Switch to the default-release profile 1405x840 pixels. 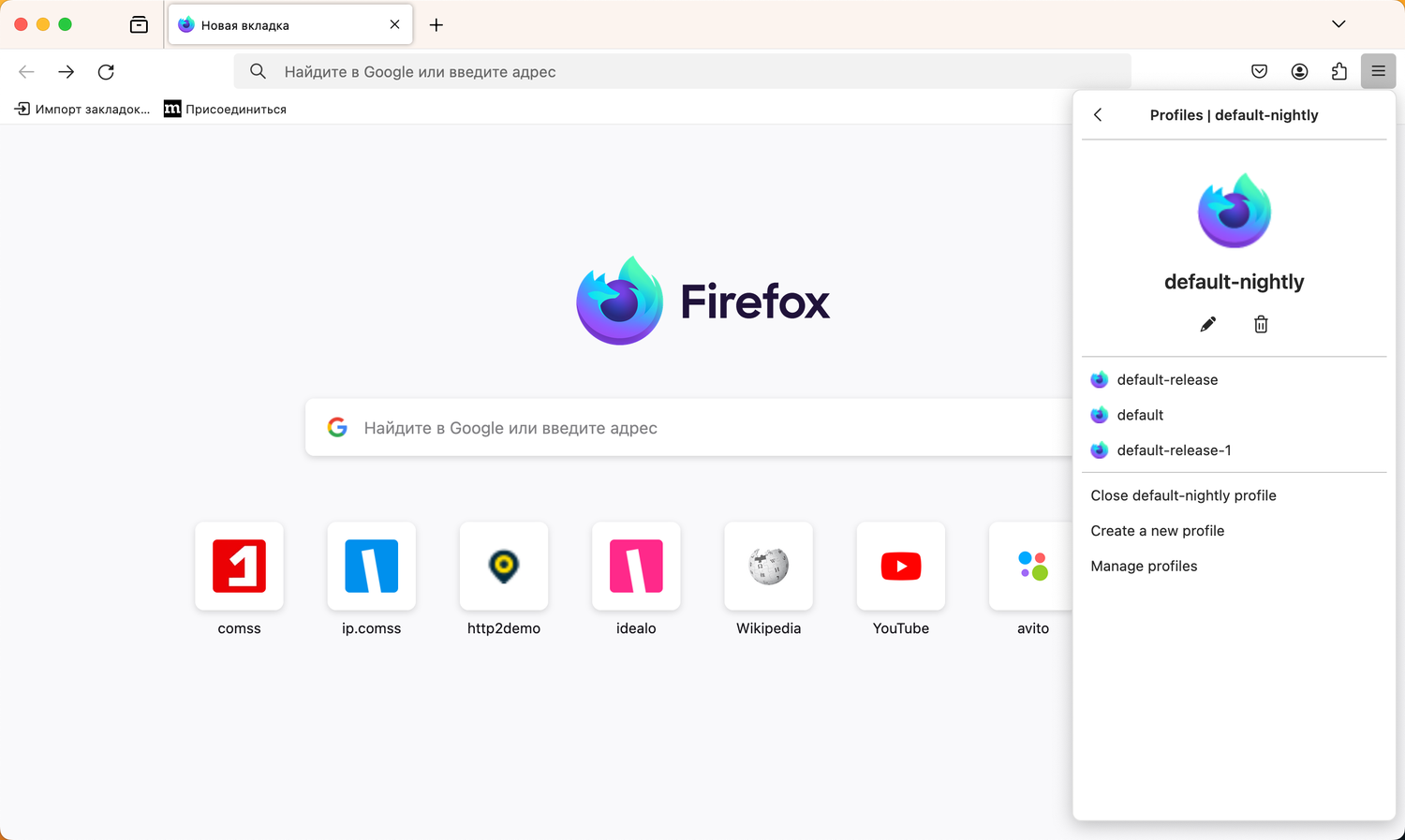point(1235,379)
